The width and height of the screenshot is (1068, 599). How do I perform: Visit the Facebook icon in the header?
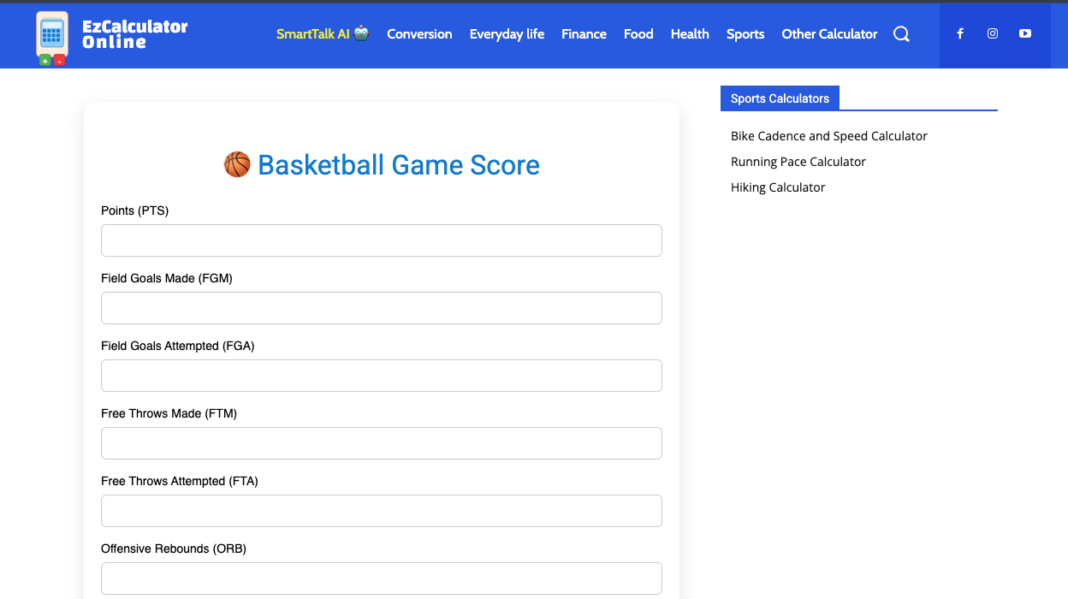coord(959,33)
